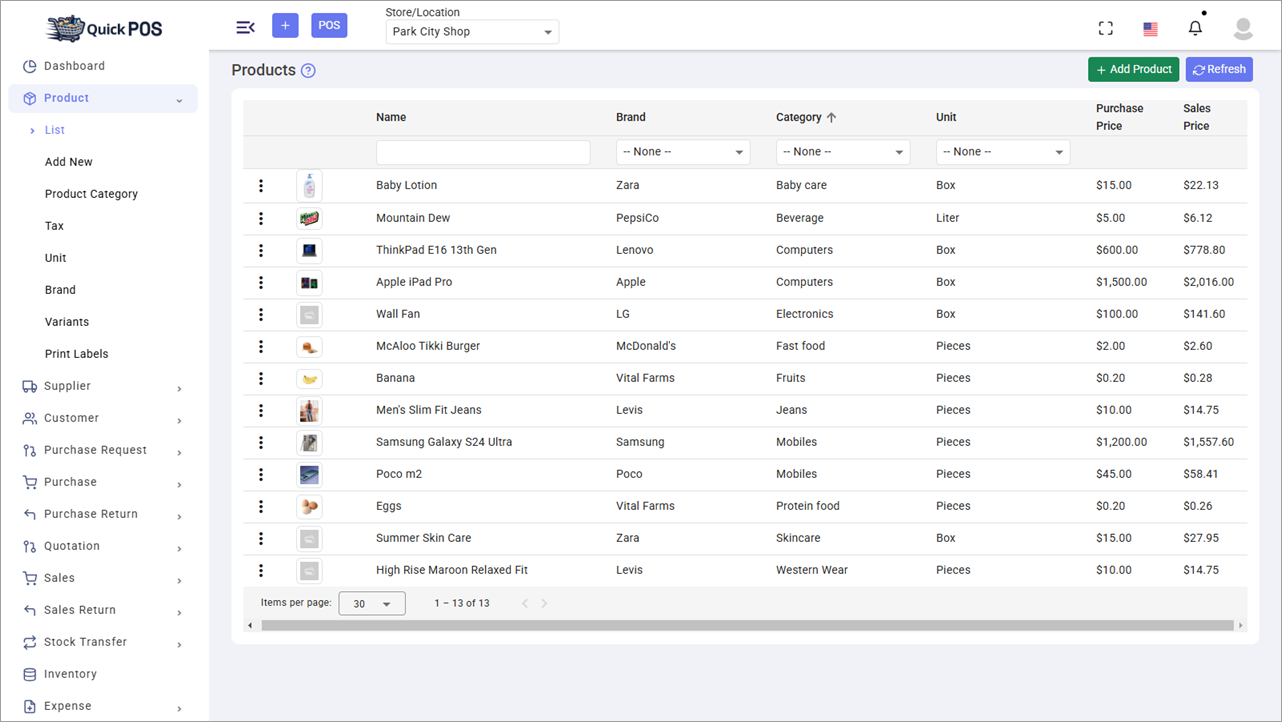
Task: Change language via the US flag icon
Action: (x=1149, y=29)
